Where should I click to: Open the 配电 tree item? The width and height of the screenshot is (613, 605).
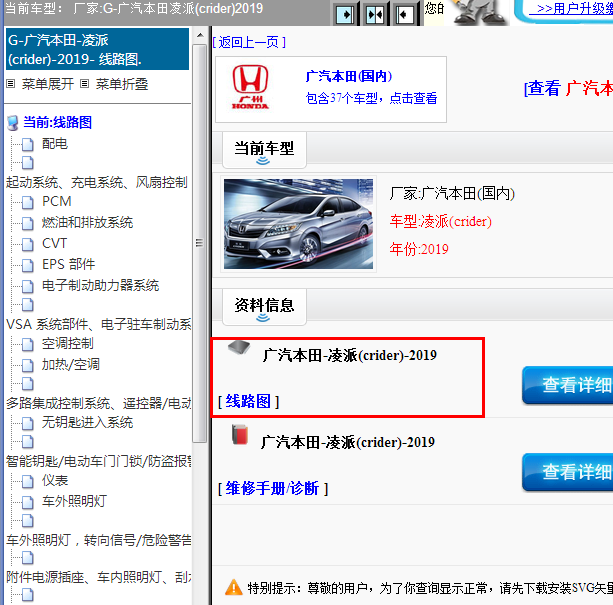(x=55, y=144)
